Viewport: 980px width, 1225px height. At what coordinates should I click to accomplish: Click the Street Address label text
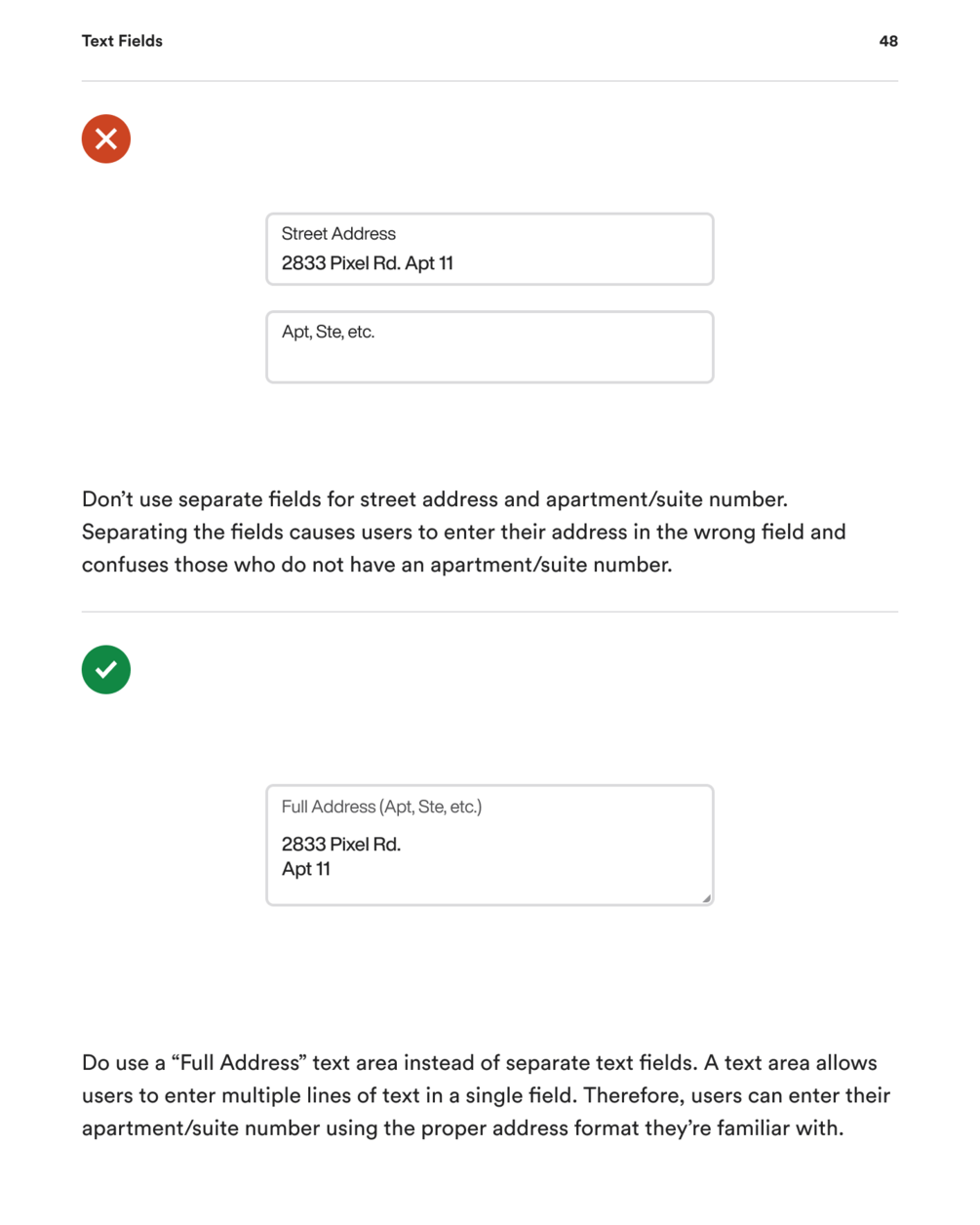tap(338, 234)
